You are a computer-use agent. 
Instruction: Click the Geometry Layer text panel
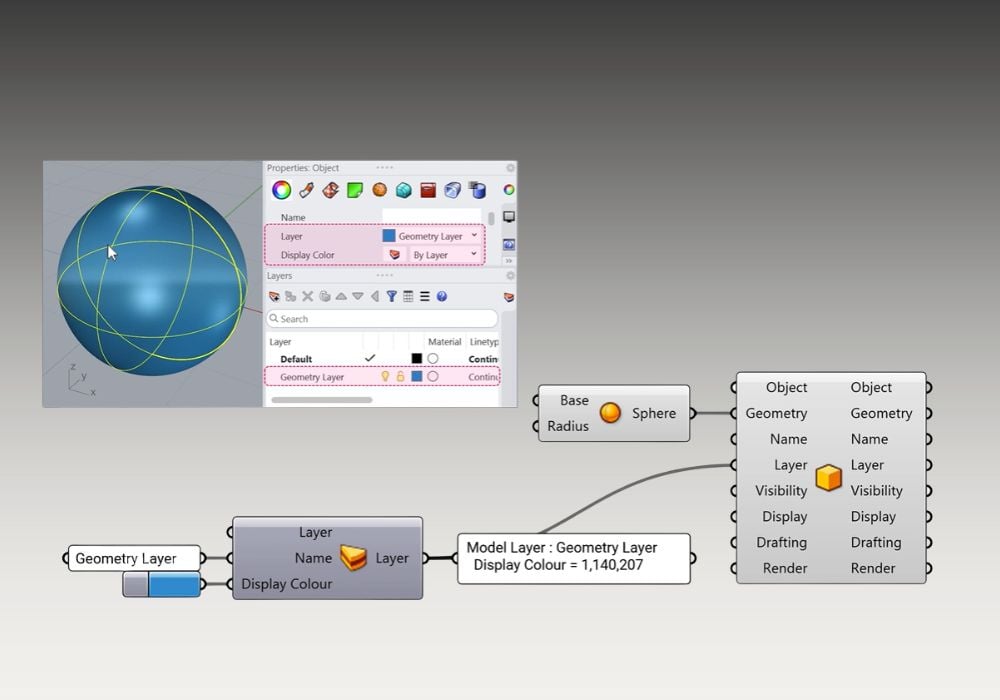tap(134, 558)
